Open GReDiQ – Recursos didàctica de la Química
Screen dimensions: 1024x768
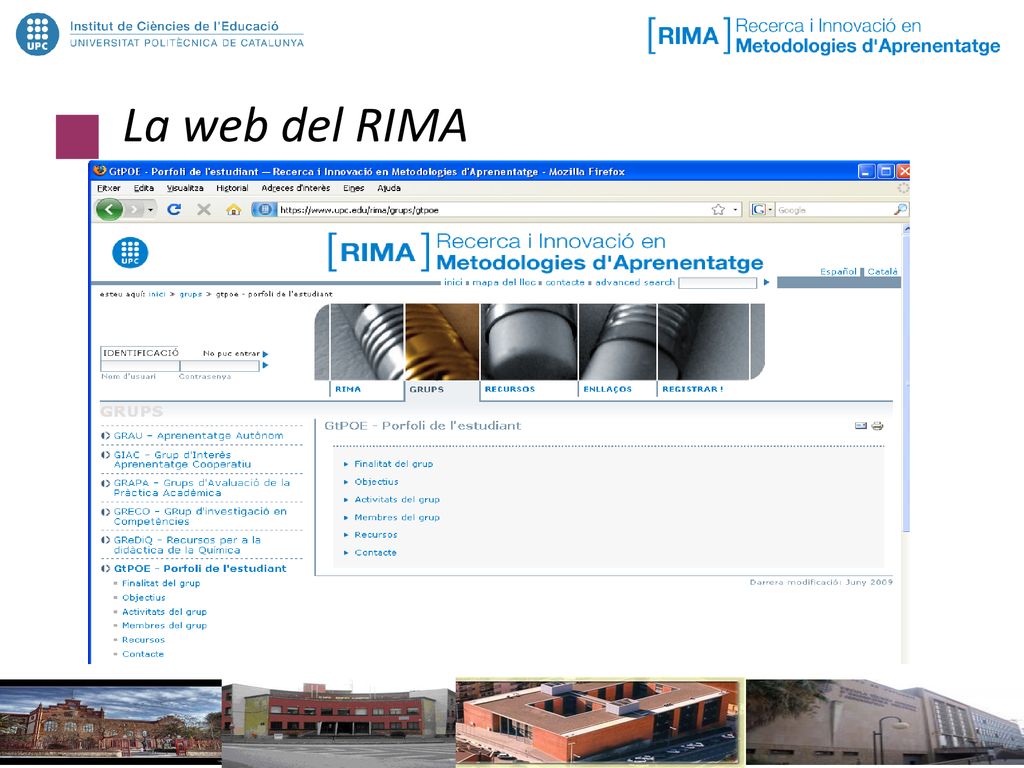187,545
